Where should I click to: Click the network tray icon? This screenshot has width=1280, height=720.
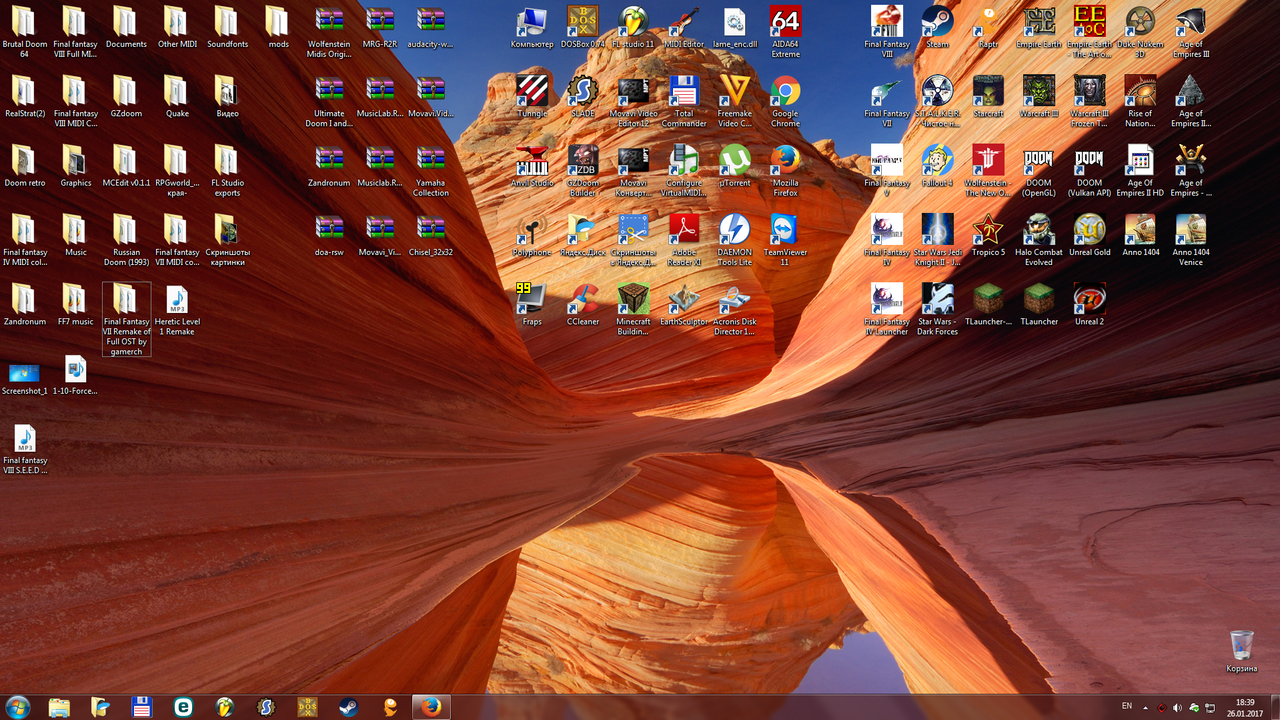point(1211,708)
